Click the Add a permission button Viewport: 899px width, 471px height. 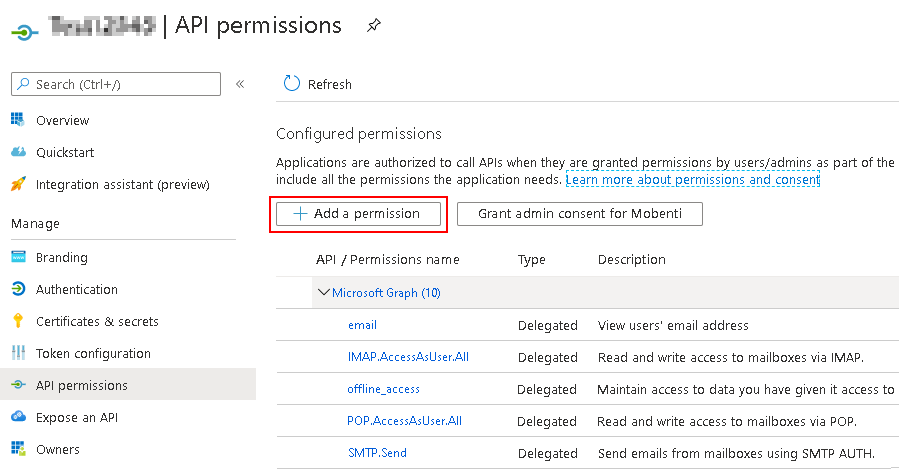(358, 213)
